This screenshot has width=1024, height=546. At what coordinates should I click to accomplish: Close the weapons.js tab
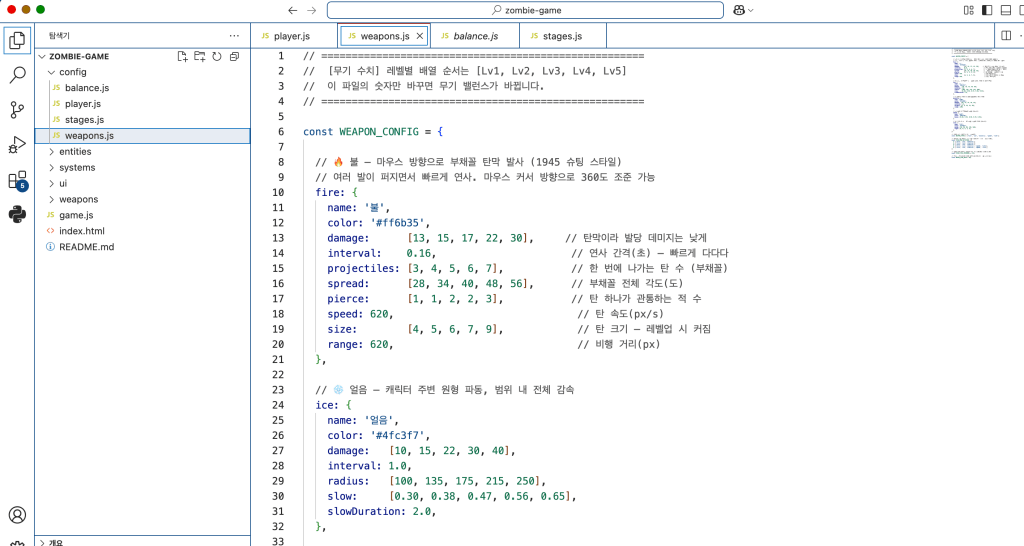pyautogui.click(x=420, y=36)
